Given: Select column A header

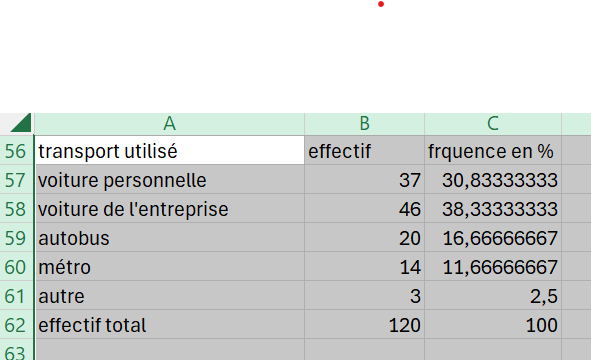Looking at the screenshot, I should (x=169, y=124).
